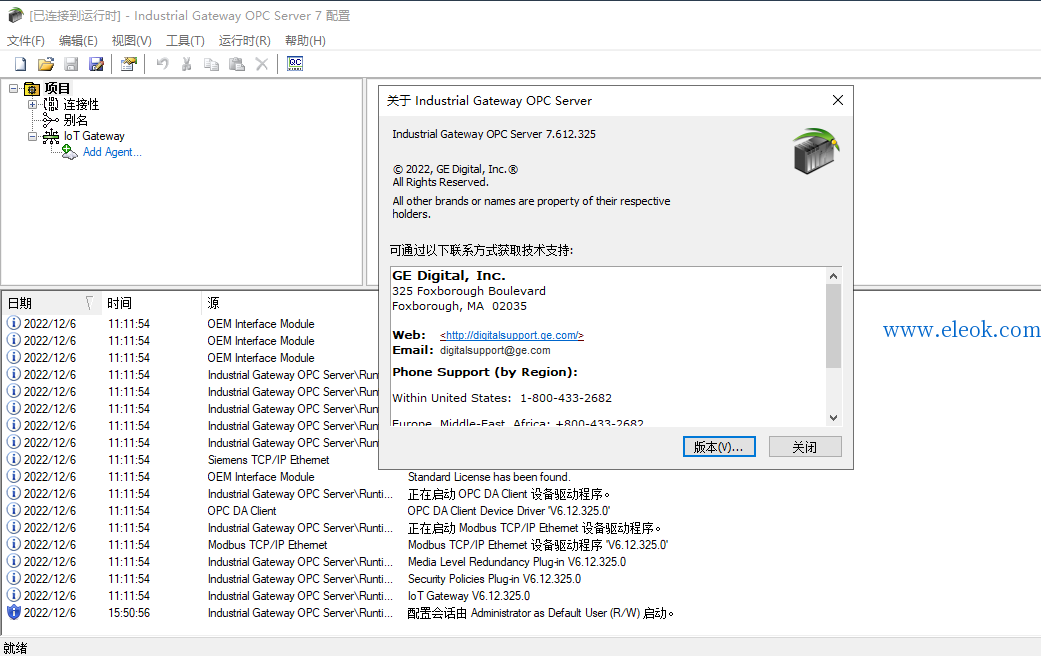Open the 编辑(E) menu
Viewport: 1041px width, 656px height.
tap(78, 41)
